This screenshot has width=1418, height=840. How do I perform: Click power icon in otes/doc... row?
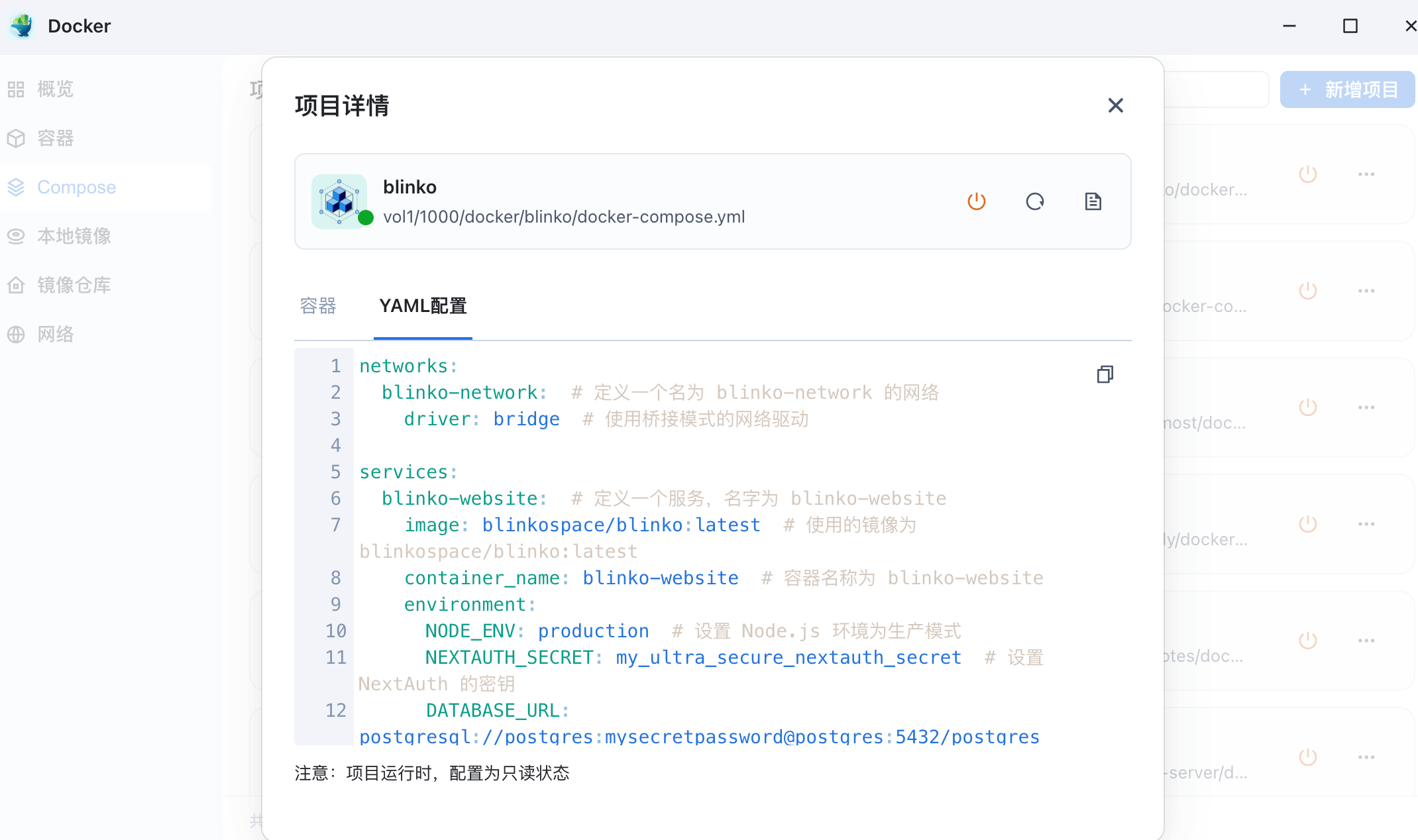click(x=1308, y=641)
